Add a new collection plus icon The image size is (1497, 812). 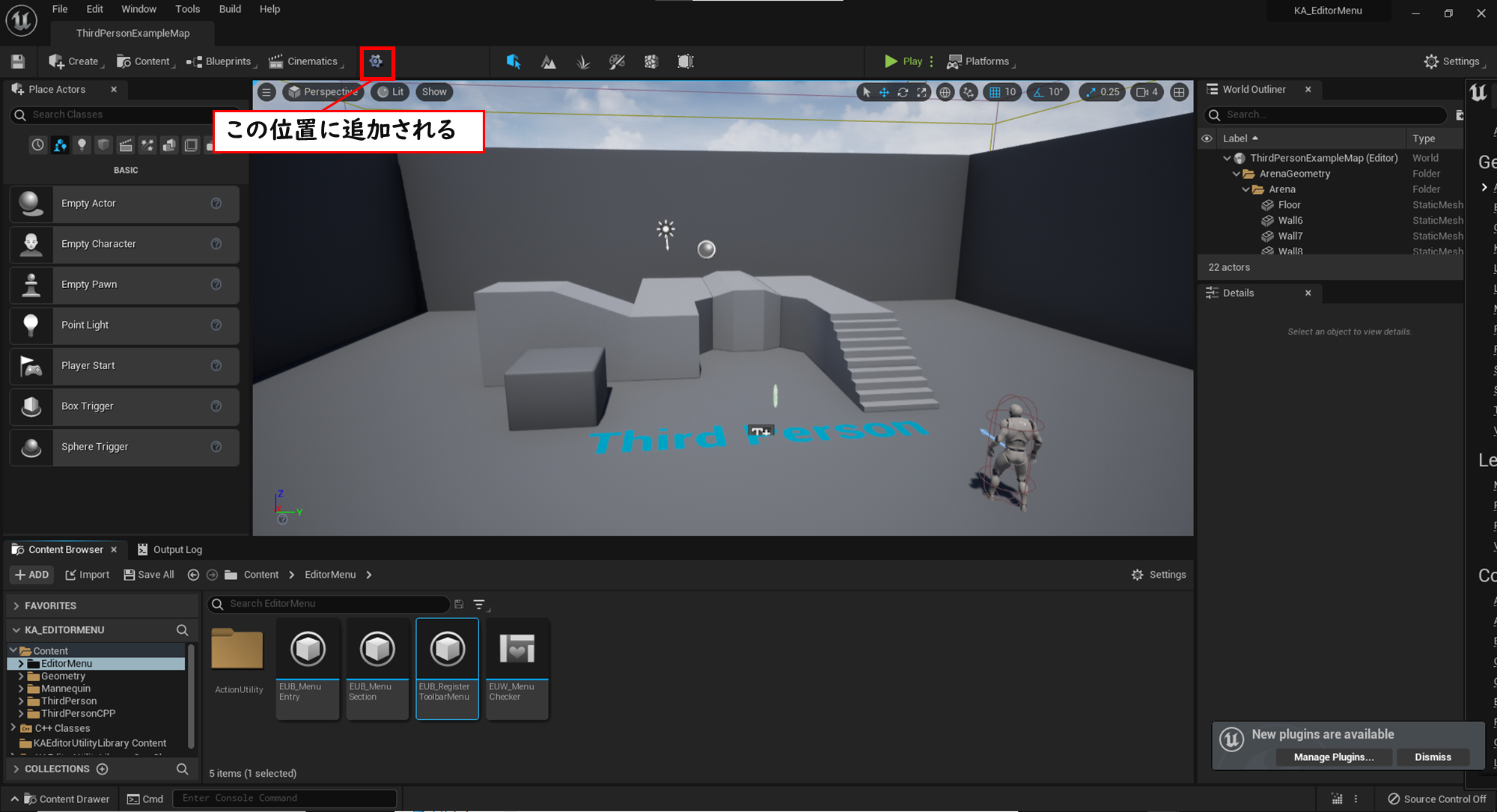[103, 769]
